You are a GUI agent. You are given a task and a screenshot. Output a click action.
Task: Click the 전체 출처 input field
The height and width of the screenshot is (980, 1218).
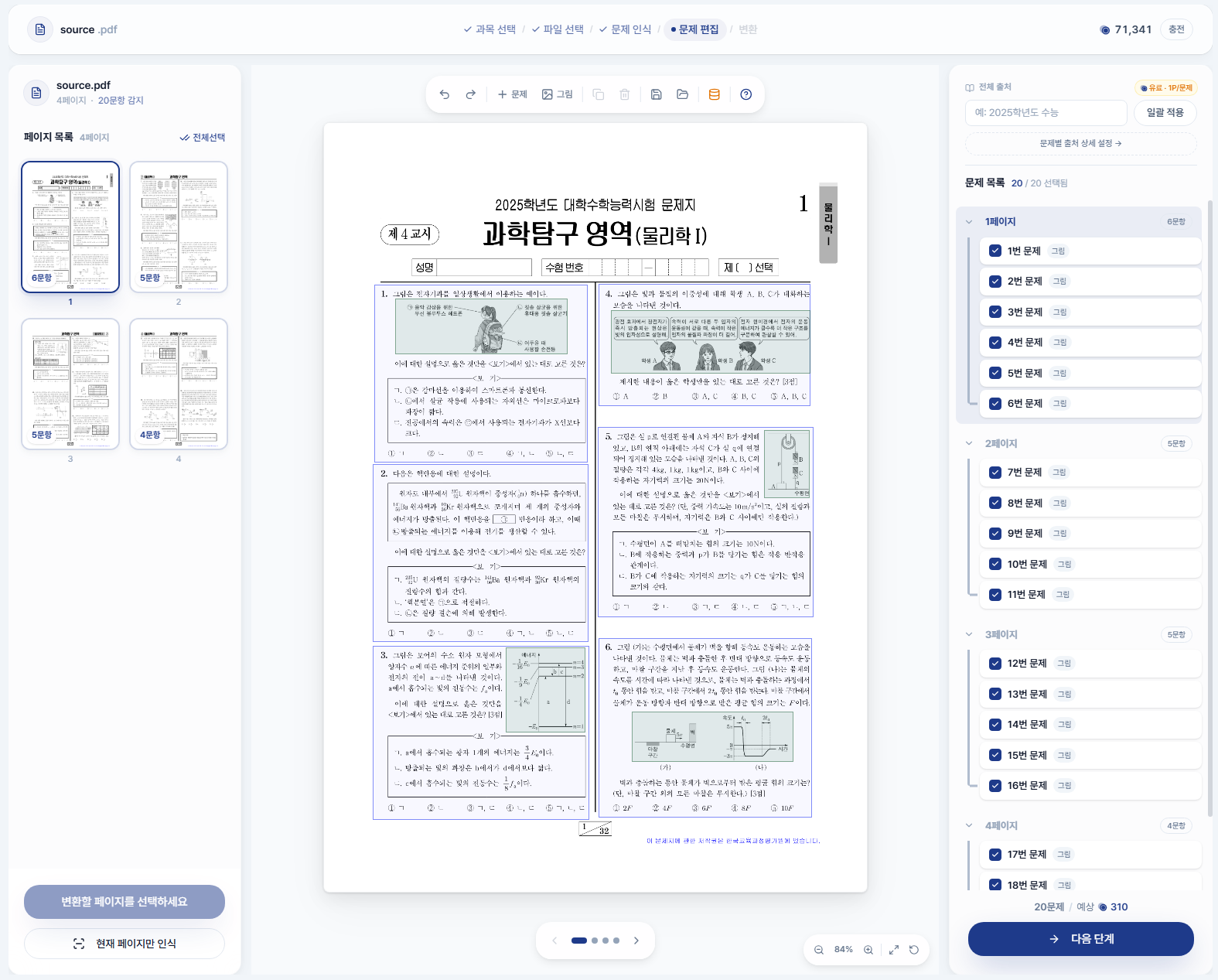(1046, 112)
